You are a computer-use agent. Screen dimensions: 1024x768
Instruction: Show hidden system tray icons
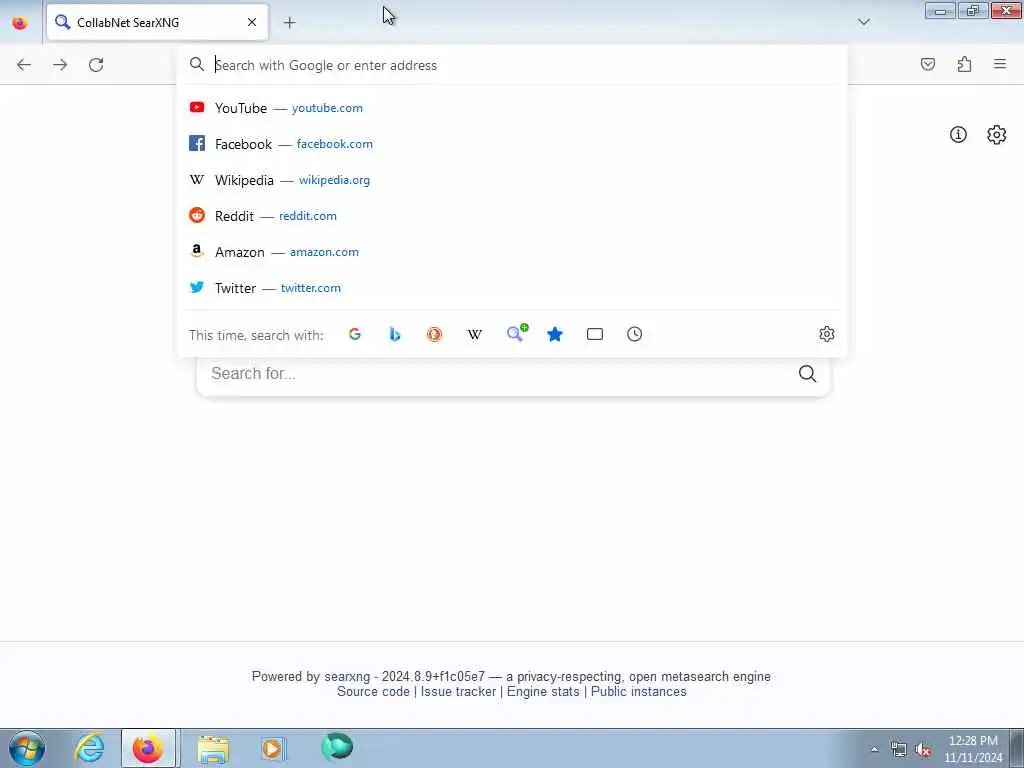click(x=874, y=749)
